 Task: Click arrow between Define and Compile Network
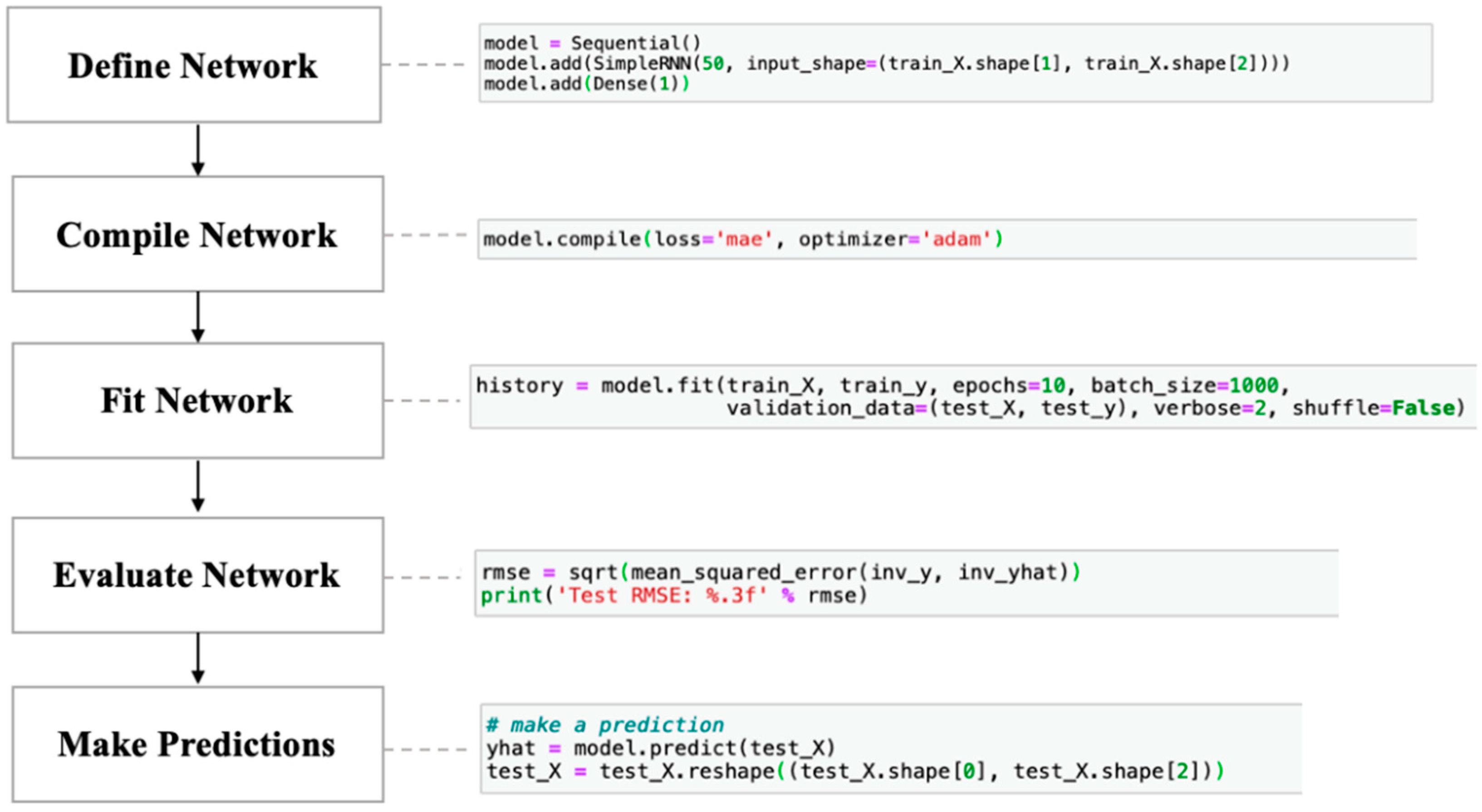pyautogui.click(x=198, y=150)
